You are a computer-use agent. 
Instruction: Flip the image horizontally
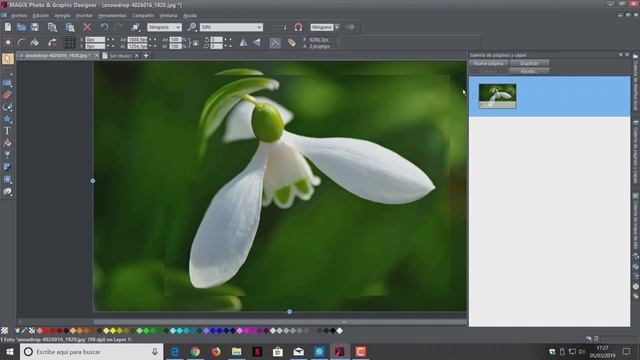tap(243, 42)
